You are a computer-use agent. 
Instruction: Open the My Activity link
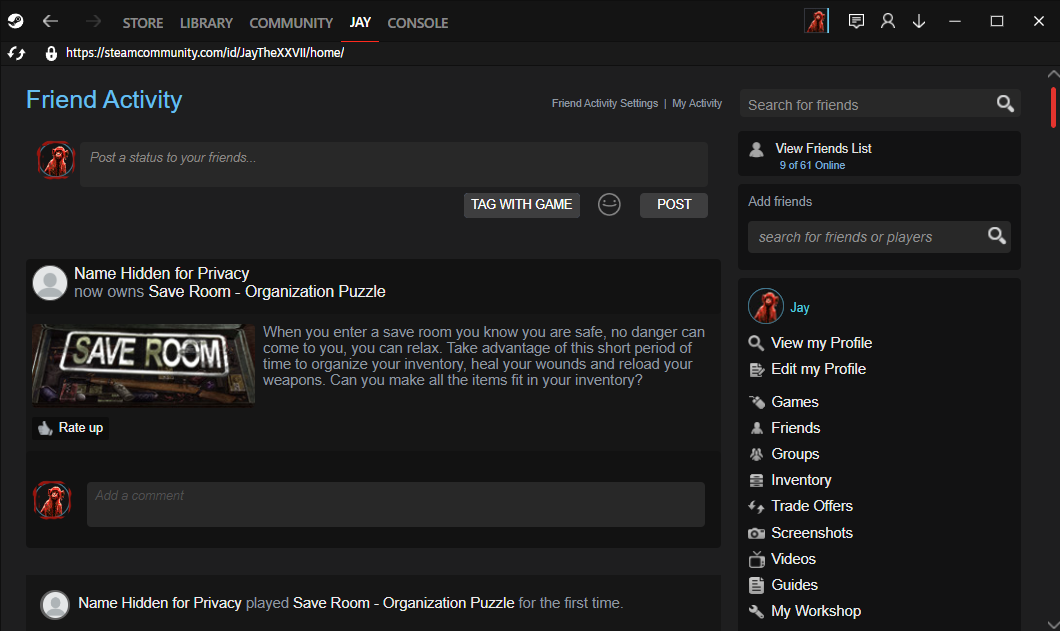pos(697,103)
